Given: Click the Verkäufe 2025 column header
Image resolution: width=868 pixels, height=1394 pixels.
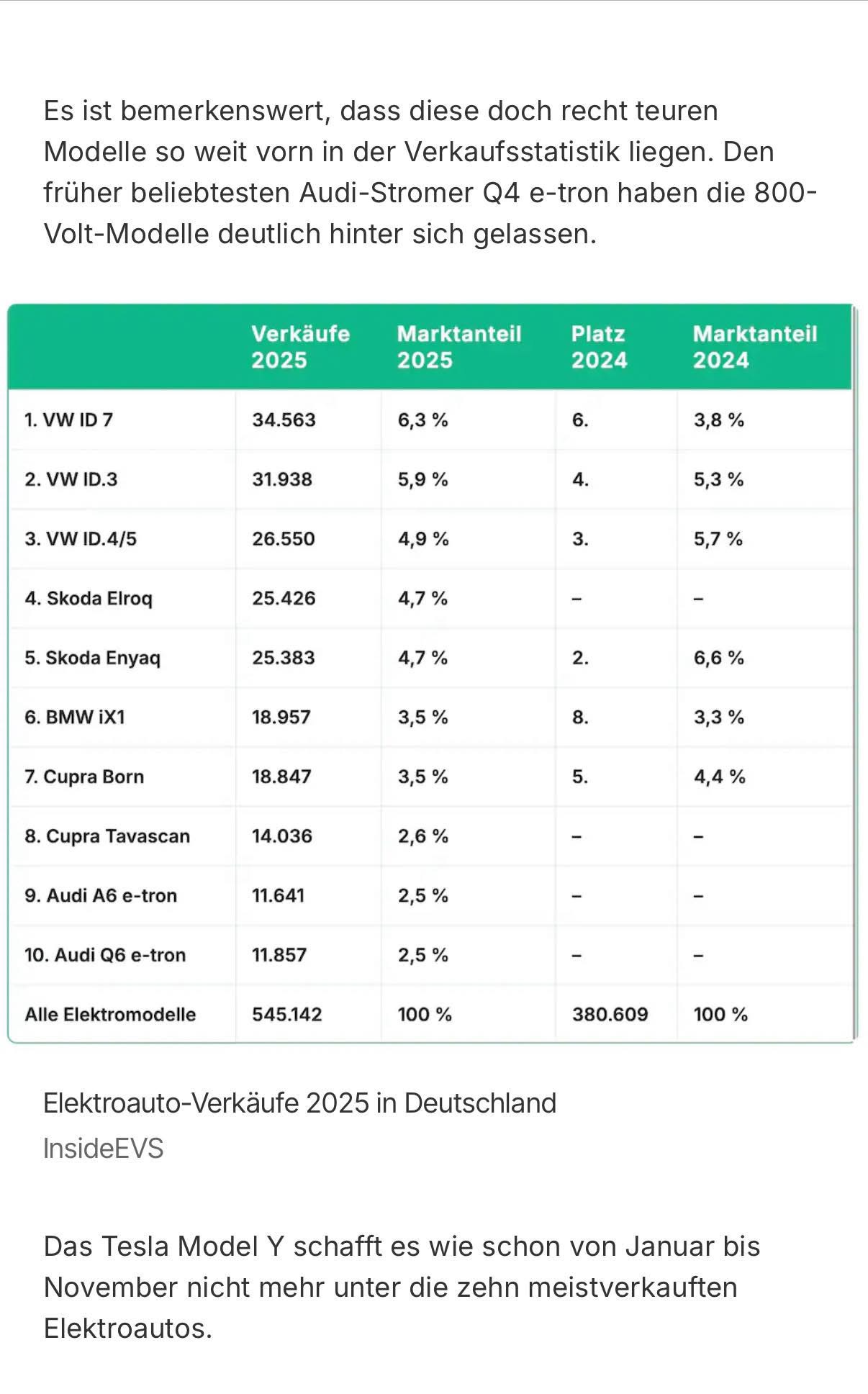Looking at the screenshot, I should (300, 347).
